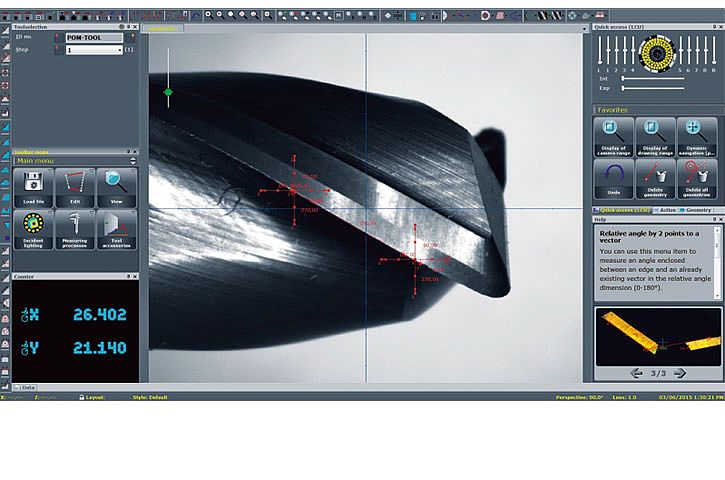Image resolution: width=725 pixels, height=480 pixels.
Task: Click the ID no. POM-TOOL field
Action: 94,37
